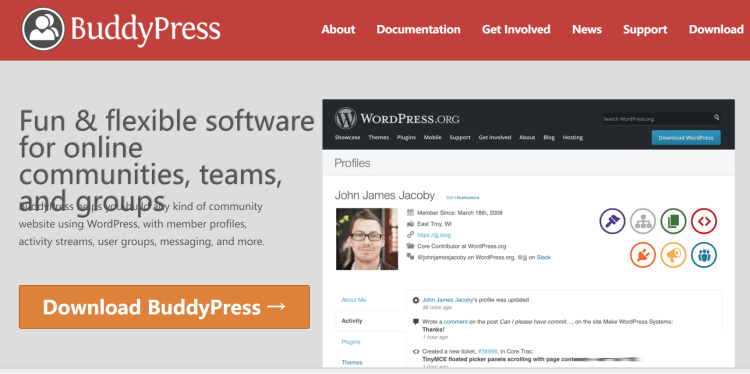Select the yellow megaphone badge icon

click(673, 255)
